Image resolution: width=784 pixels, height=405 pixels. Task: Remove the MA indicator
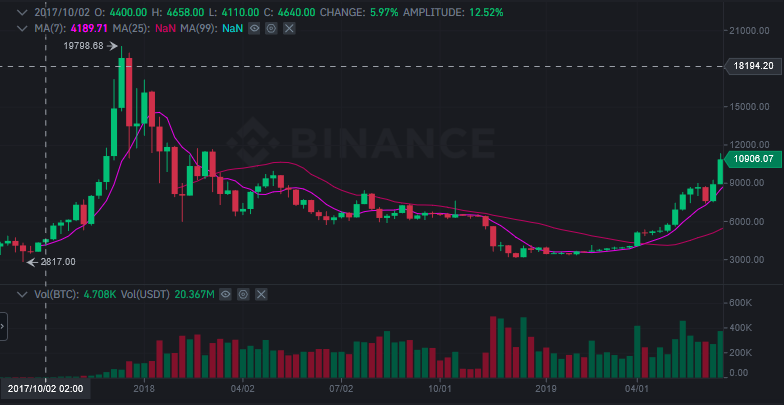(x=289, y=28)
